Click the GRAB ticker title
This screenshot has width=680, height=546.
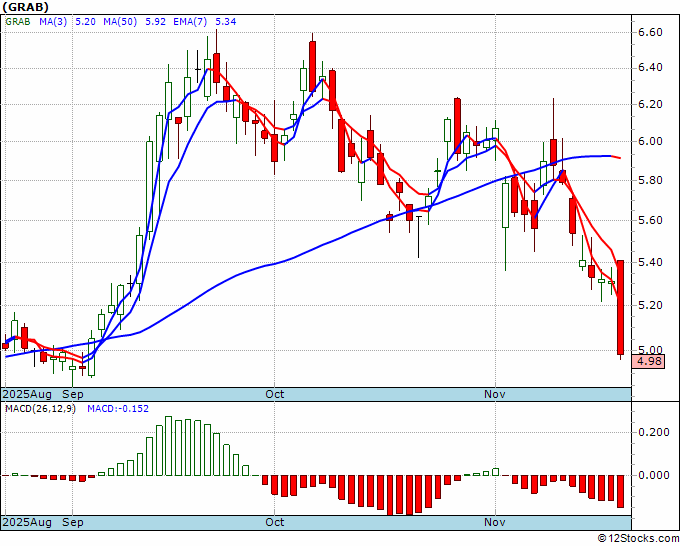coord(25,7)
